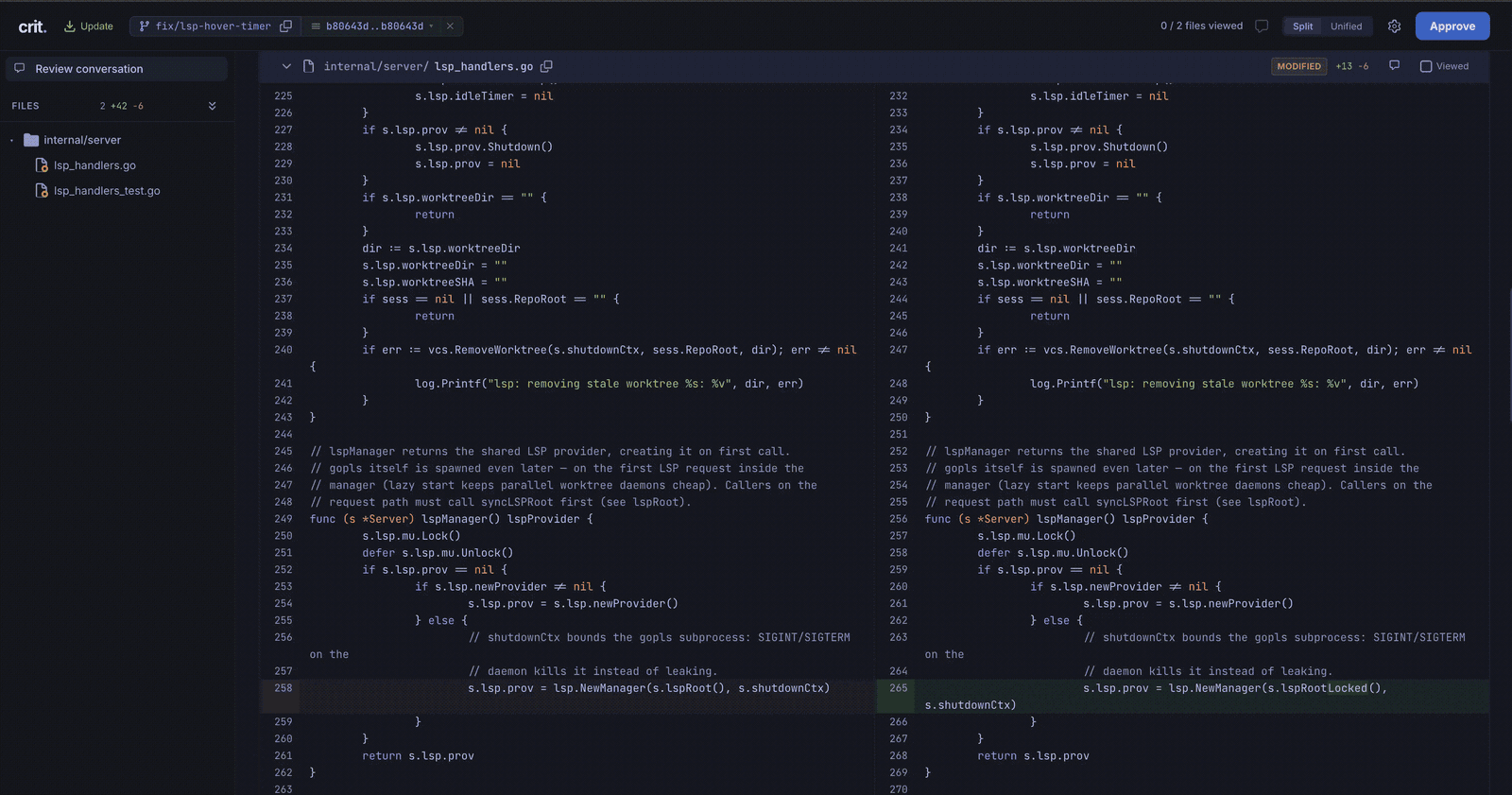Viewport: 1512px width, 795px height.
Task: Open Review conversation
Action: pos(116,69)
